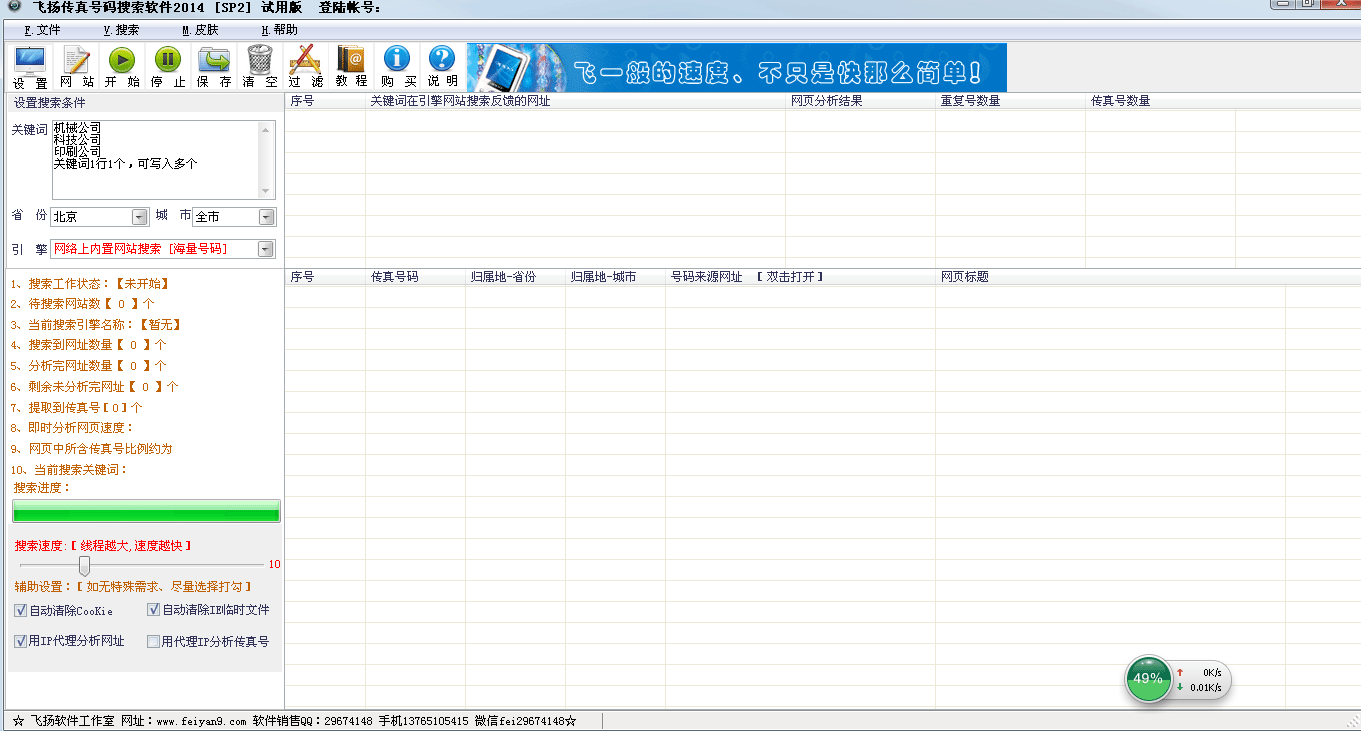Click the blue advertising banner image
This screenshot has width=1361, height=731.
[737, 67]
